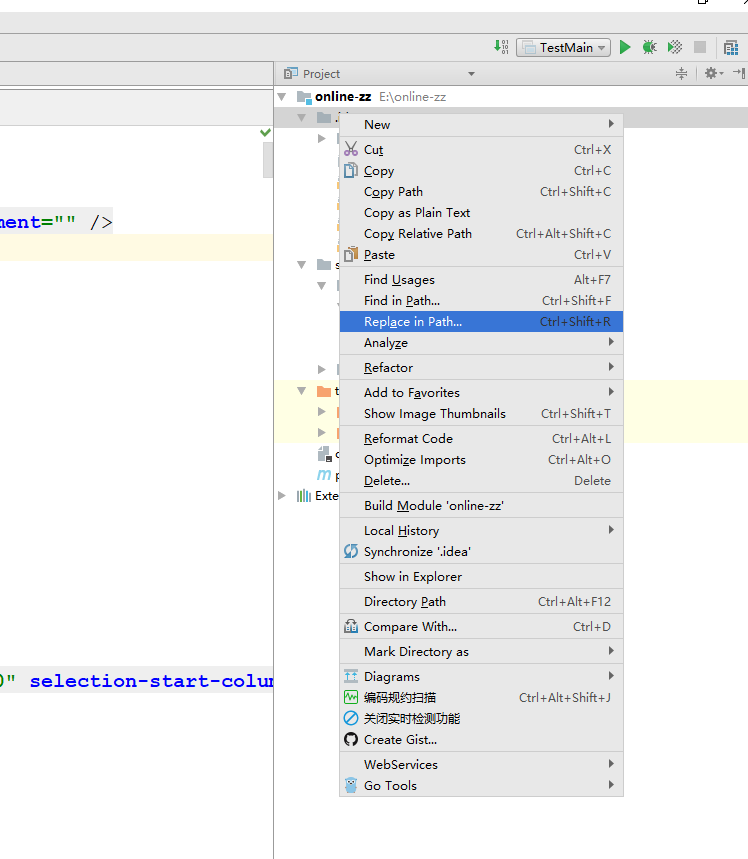Choose Reformat Code
The image size is (748, 859).
click(x=481, y=439)
